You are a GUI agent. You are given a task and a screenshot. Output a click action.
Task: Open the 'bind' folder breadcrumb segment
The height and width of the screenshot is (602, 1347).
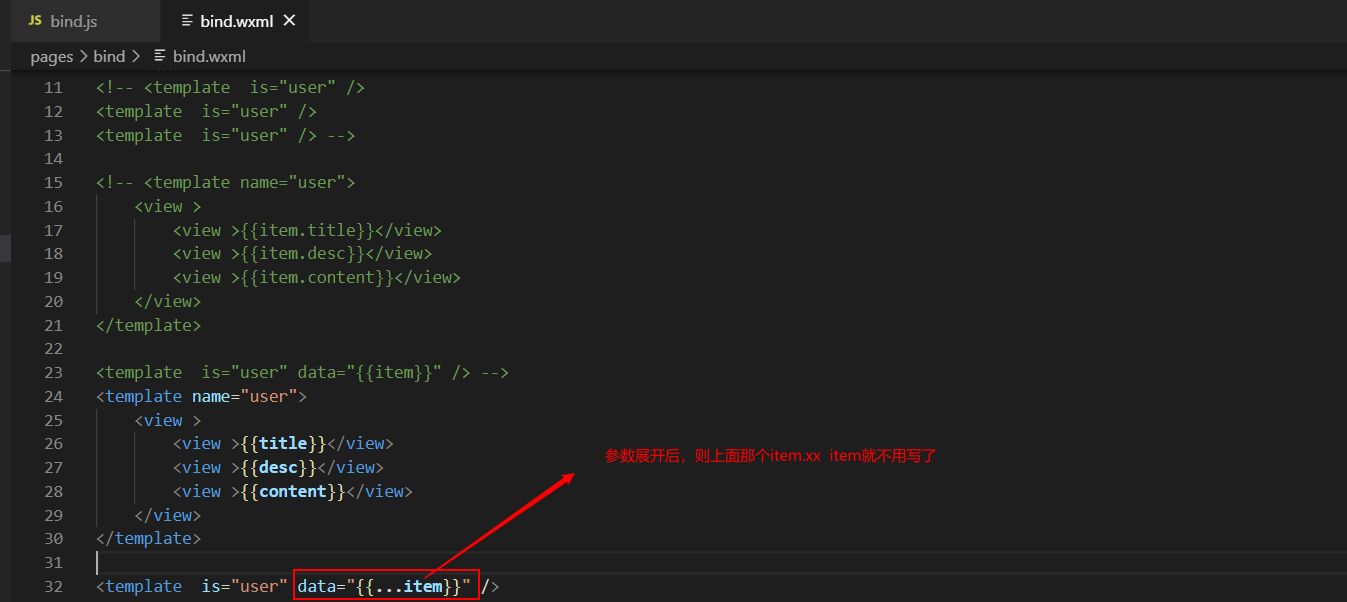pyautogui.click(x=109, y=57)
